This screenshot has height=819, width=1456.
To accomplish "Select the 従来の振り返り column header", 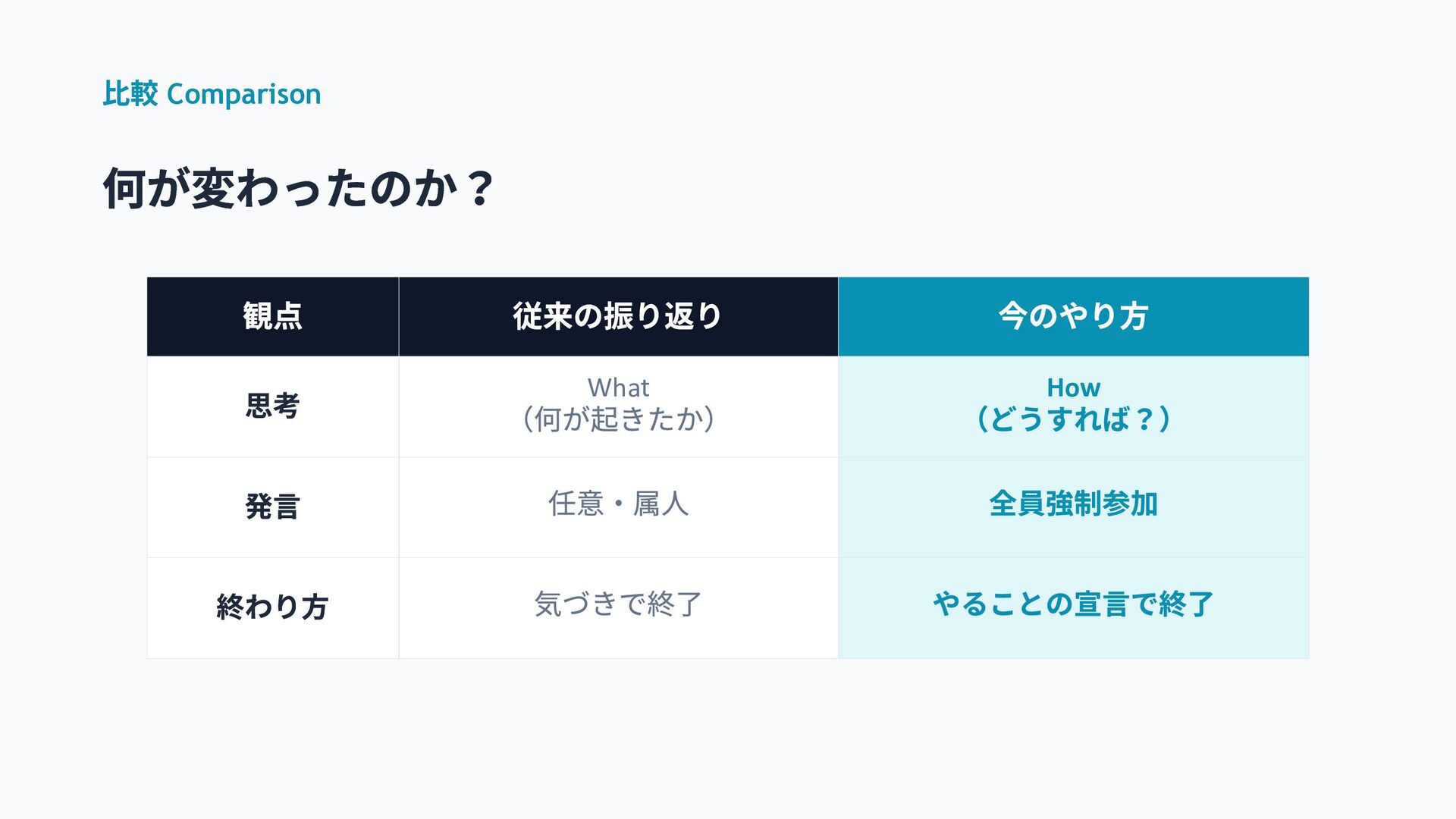I will (x=617, y=316).
